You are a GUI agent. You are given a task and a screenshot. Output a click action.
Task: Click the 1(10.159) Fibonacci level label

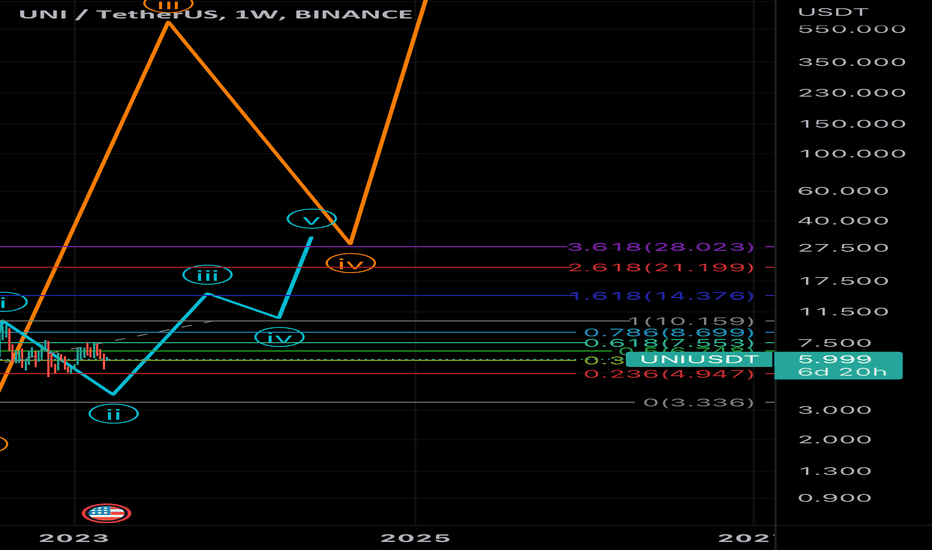click(691, 321)
